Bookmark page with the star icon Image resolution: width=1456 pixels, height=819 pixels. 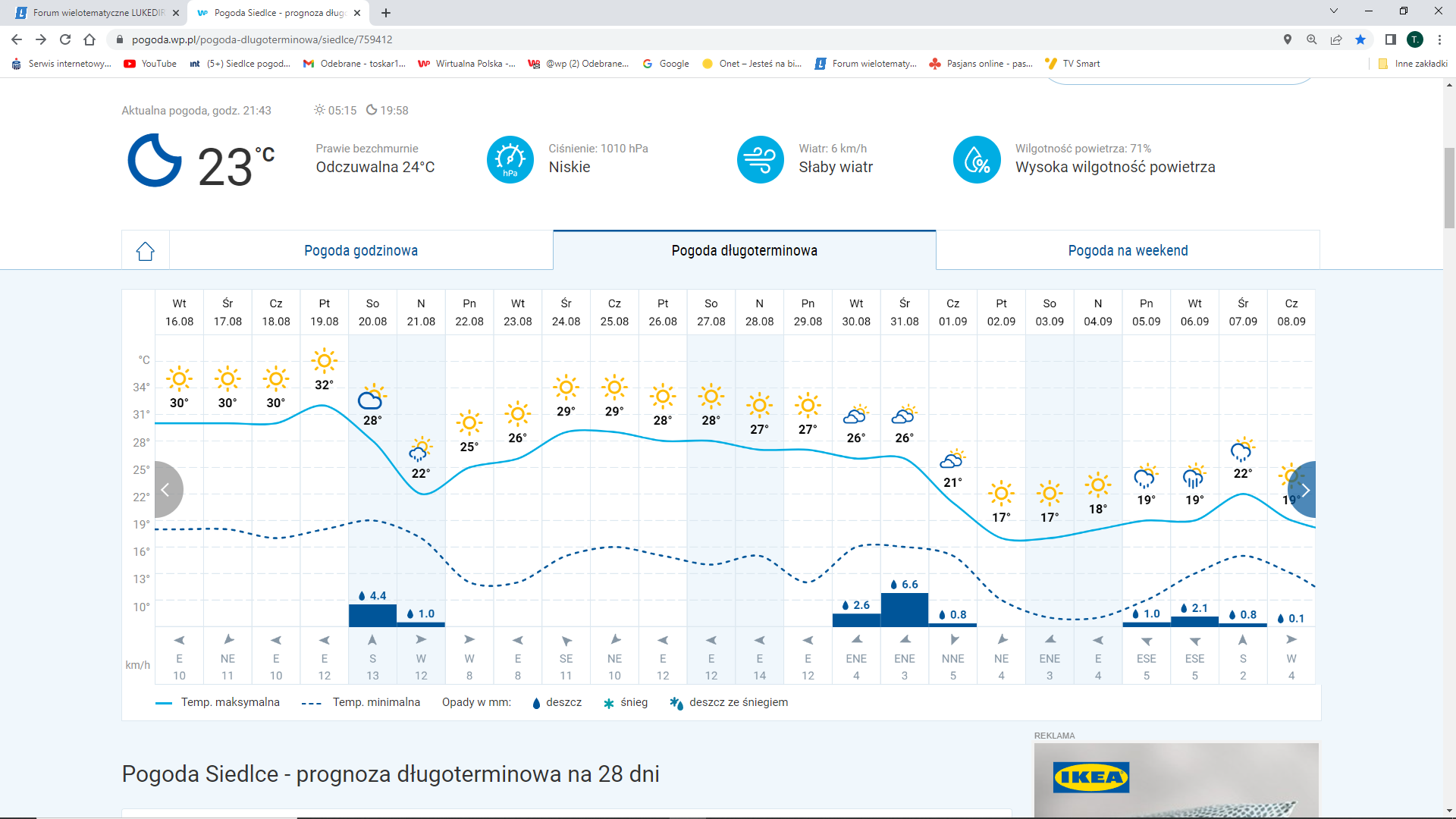(1360, 39)
